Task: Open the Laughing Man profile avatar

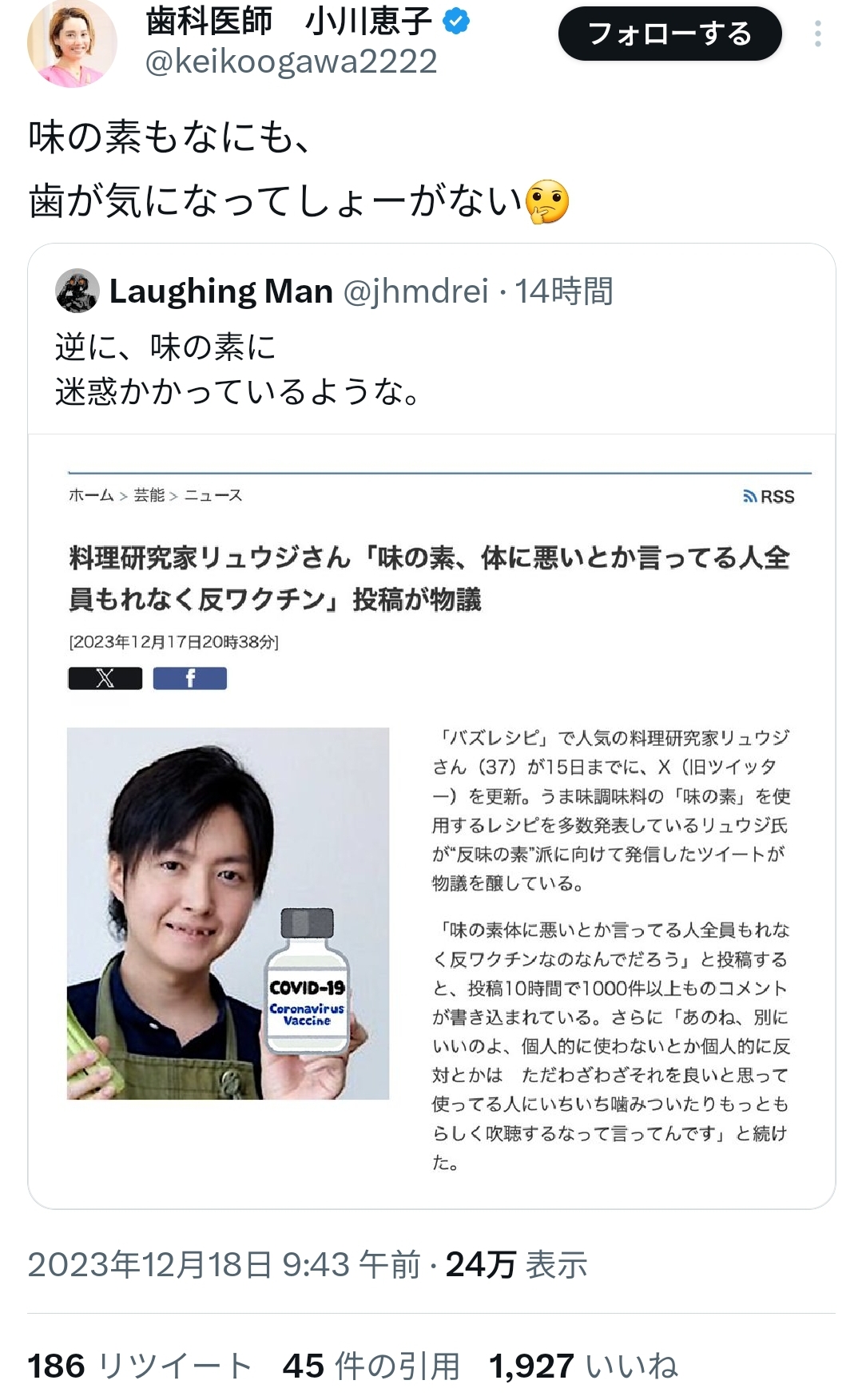Action: coord(77,291)
